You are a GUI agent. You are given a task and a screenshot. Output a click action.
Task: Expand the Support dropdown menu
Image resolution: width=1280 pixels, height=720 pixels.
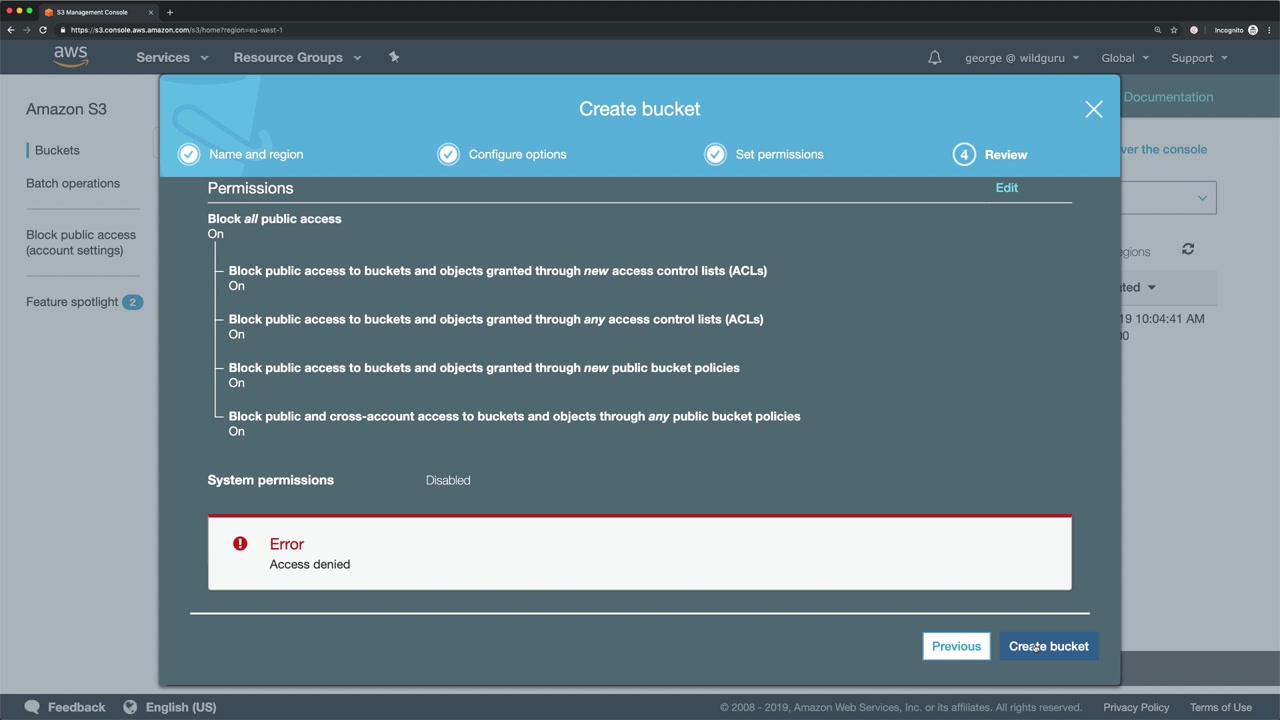point(1199,58)
